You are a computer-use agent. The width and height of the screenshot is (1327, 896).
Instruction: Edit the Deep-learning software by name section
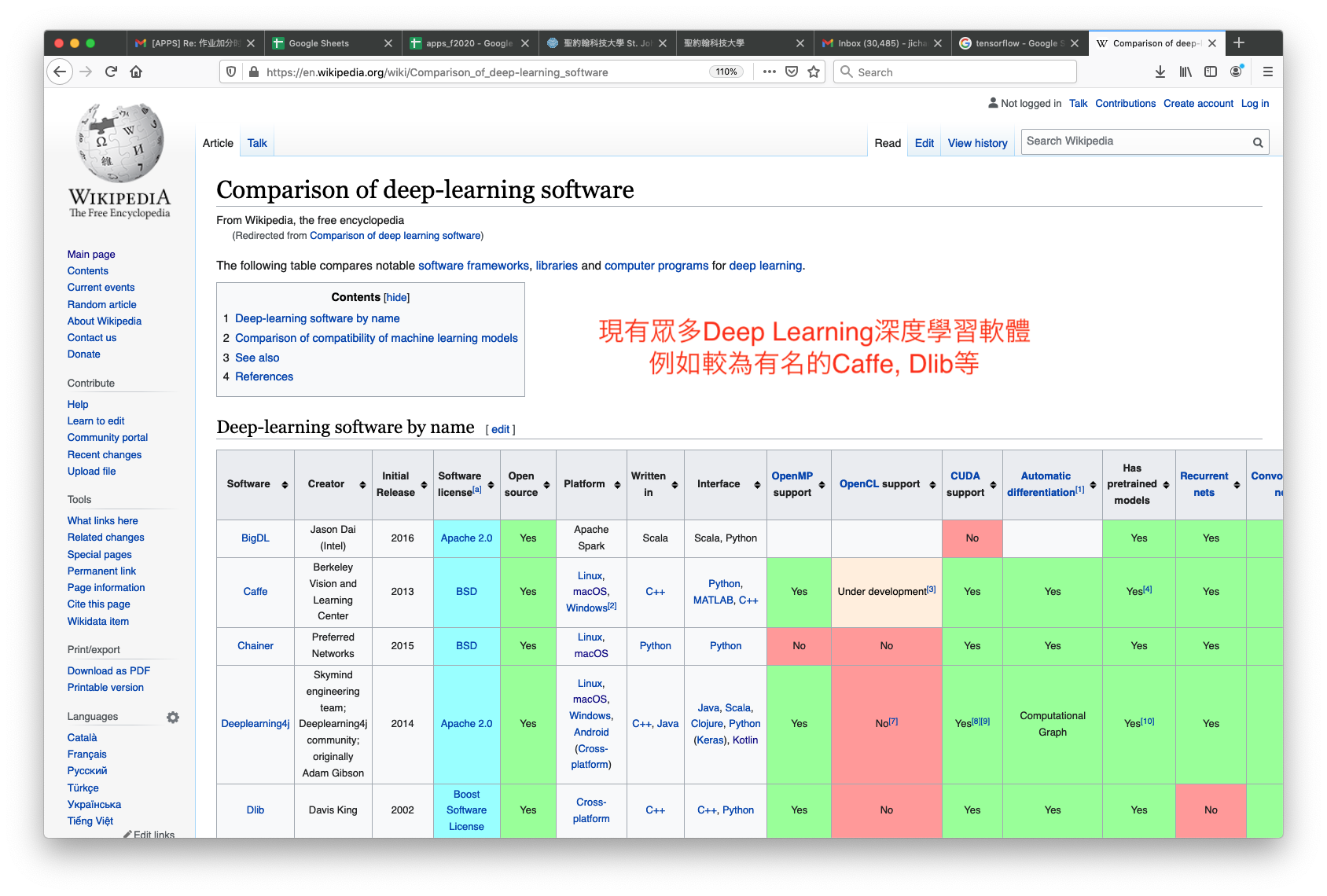point(500,430)
